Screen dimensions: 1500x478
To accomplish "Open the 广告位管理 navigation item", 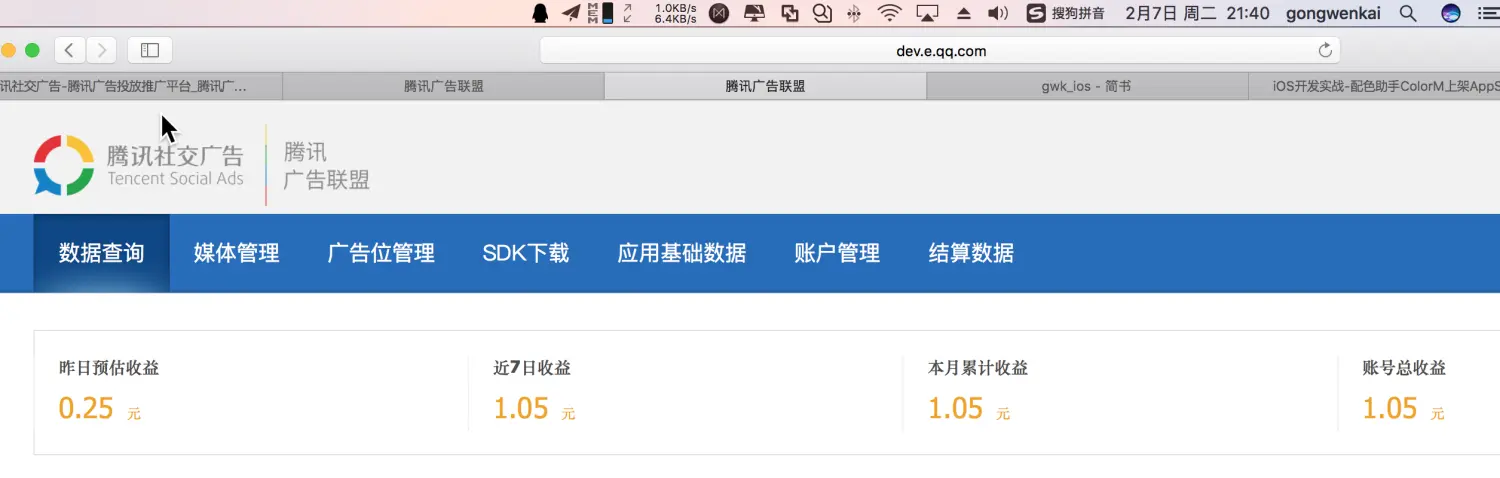I will [x=381, y=253].
